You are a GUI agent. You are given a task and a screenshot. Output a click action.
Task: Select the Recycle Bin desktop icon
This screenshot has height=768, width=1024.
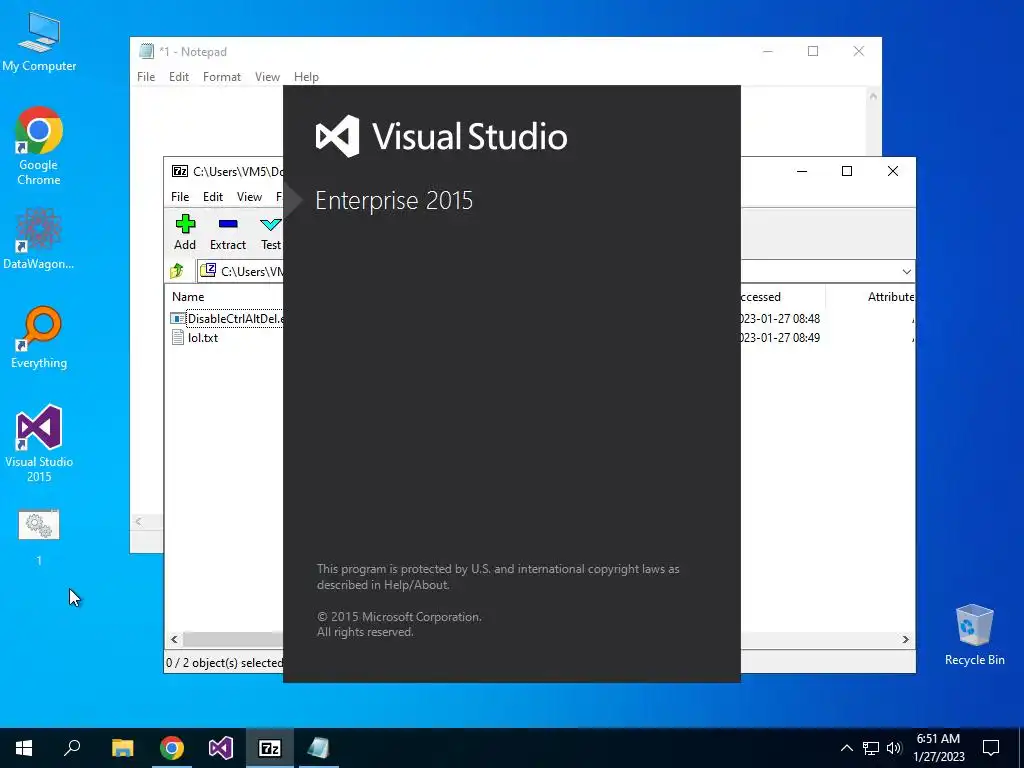point(974,634)
